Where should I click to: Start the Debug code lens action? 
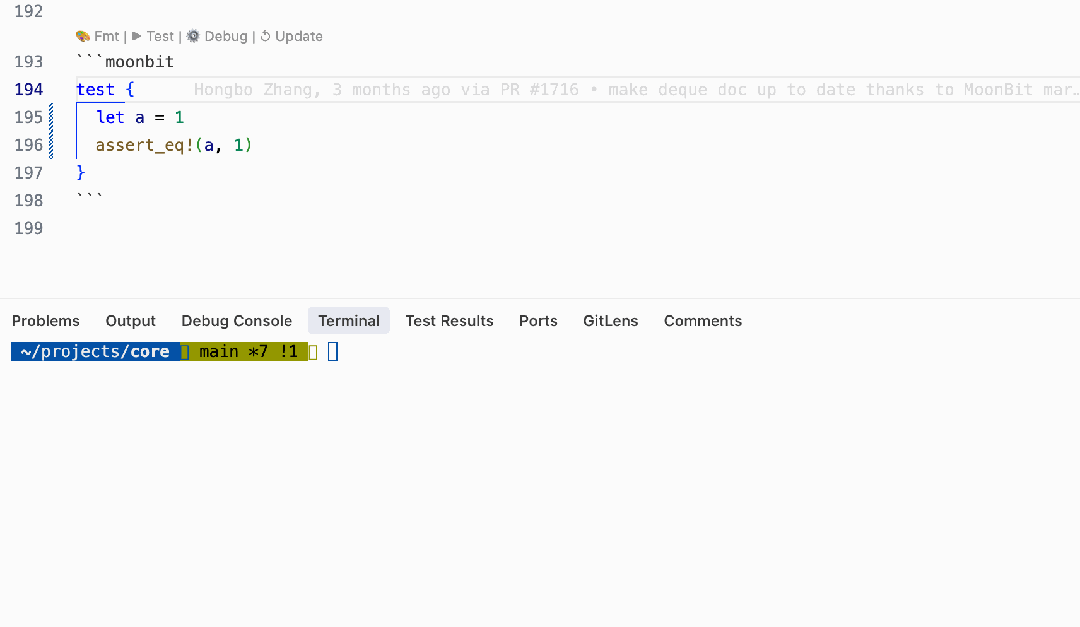coord(225,37)
